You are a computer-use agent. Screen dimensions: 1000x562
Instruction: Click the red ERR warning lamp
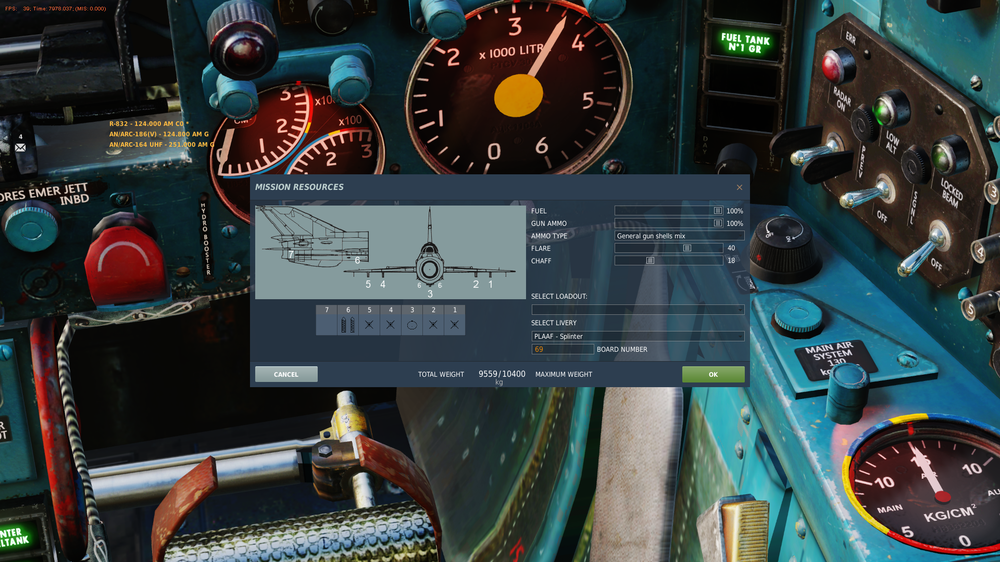(837, 65)
